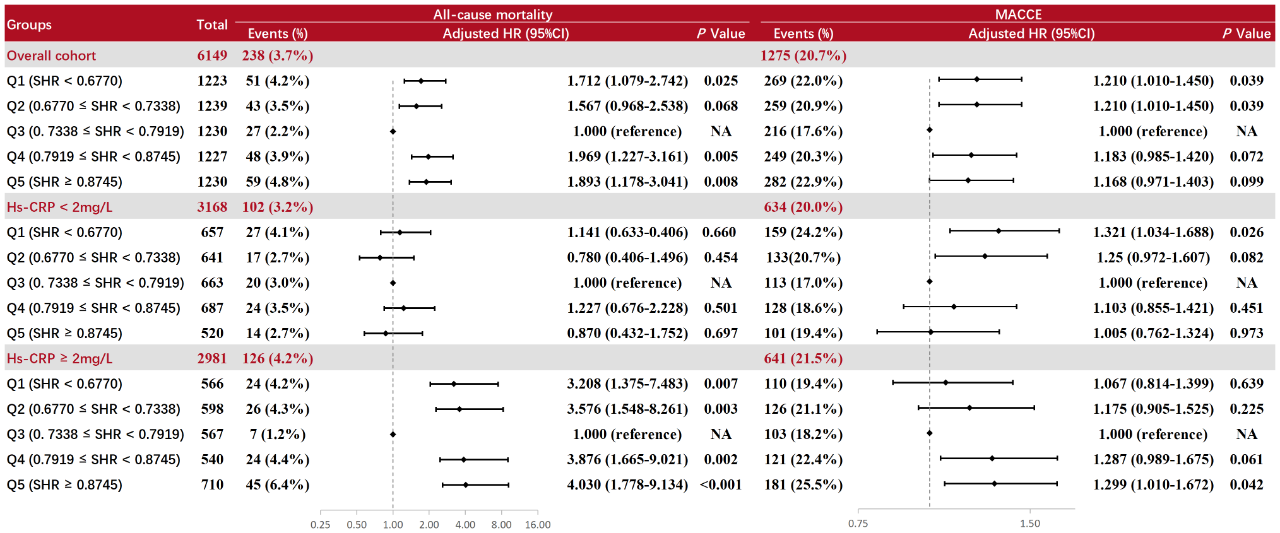Click the All-cause mortality header
Image resolution: width=1280 pixels, height=533 pixels.
(492, 15)
